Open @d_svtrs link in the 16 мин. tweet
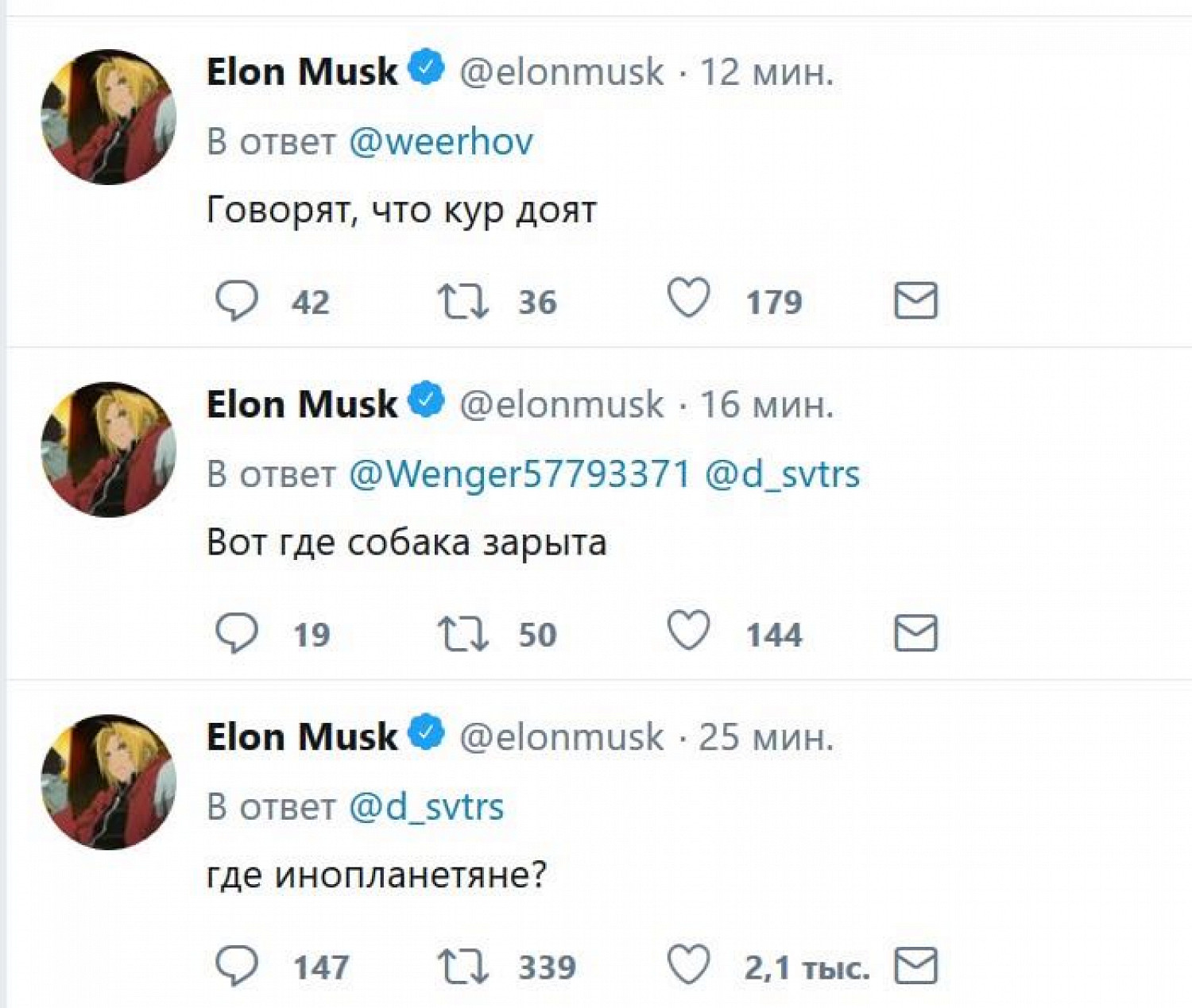Screen dimensions: 1192x1008 point(783,475)
